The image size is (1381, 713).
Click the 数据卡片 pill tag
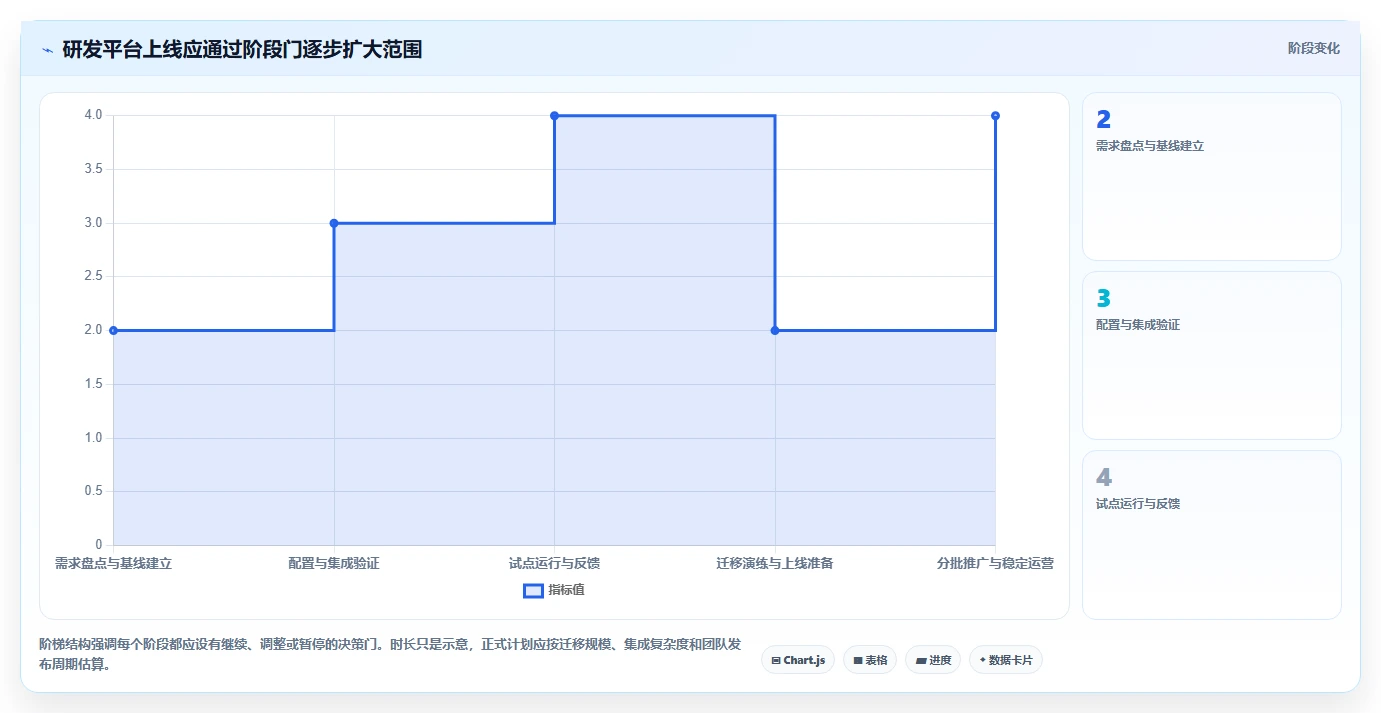[1006, 660]
